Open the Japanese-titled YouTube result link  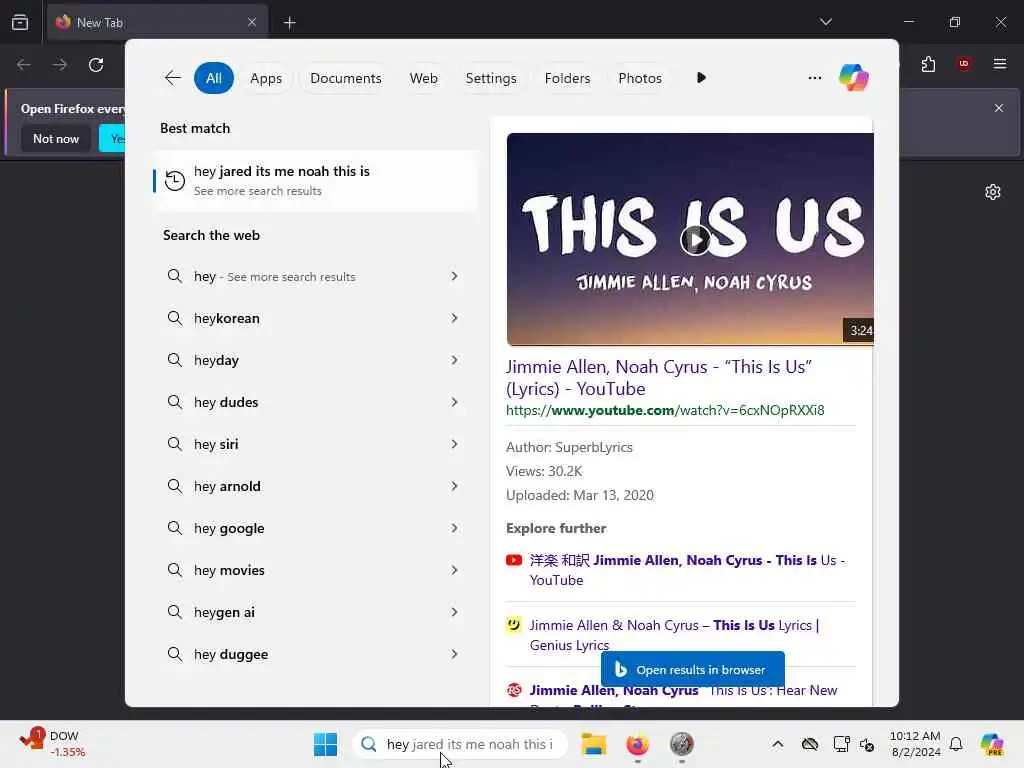(686, 570)
